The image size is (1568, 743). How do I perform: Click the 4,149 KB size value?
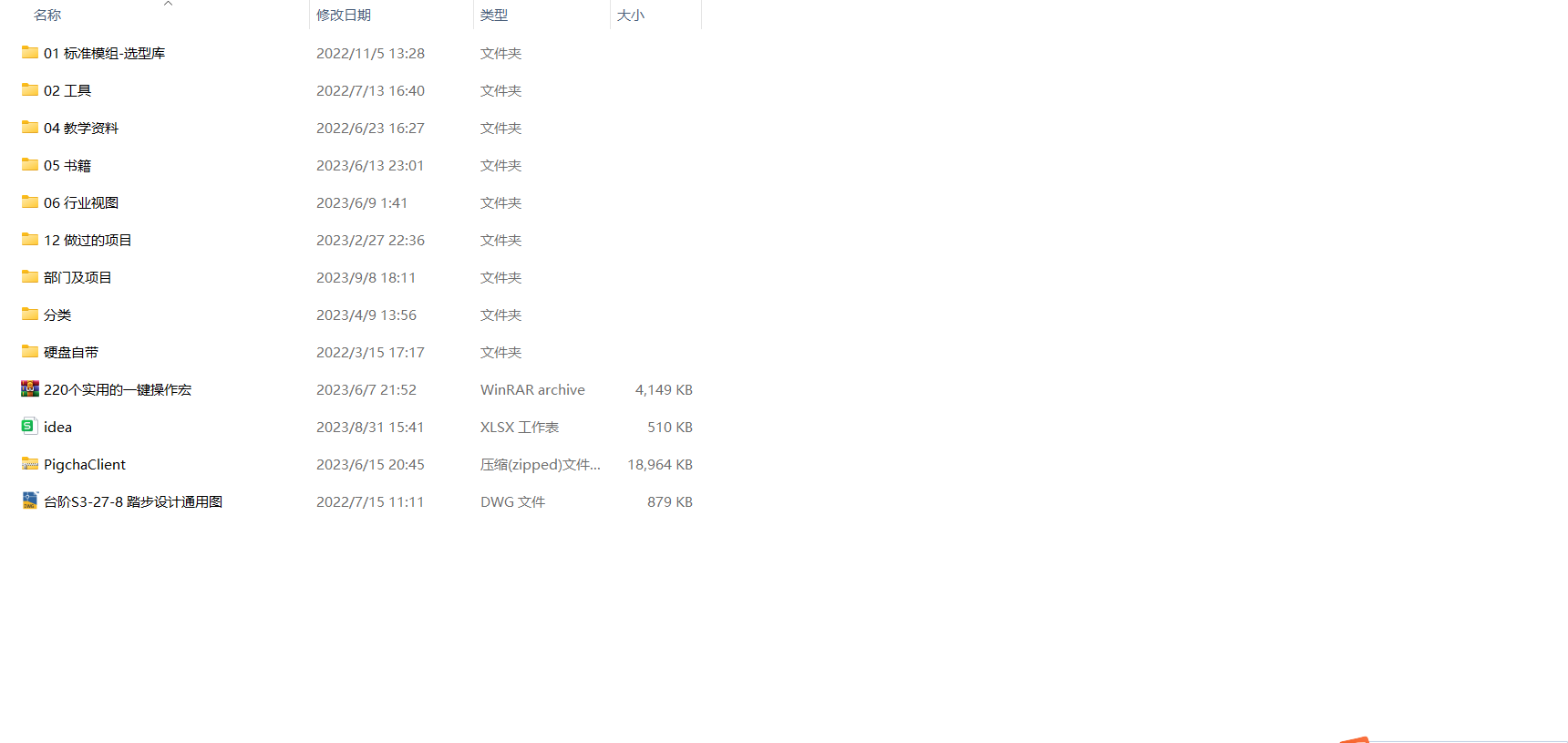(664, 390)
